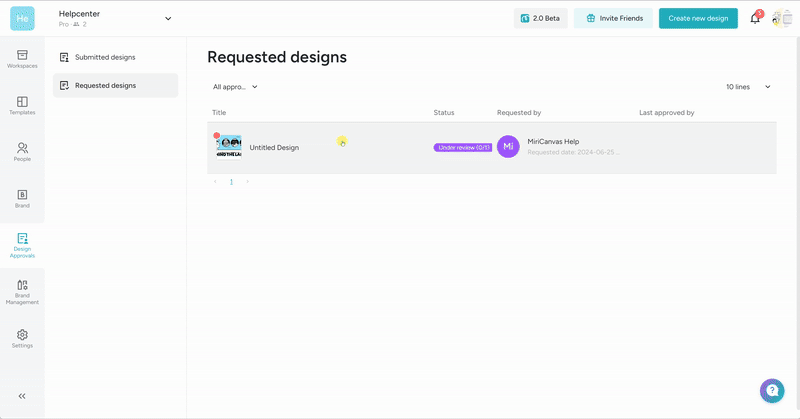Open the Untitled Design thumbnail
The image size is (800, 419).
pyautogui.click(x=229, y=147)
